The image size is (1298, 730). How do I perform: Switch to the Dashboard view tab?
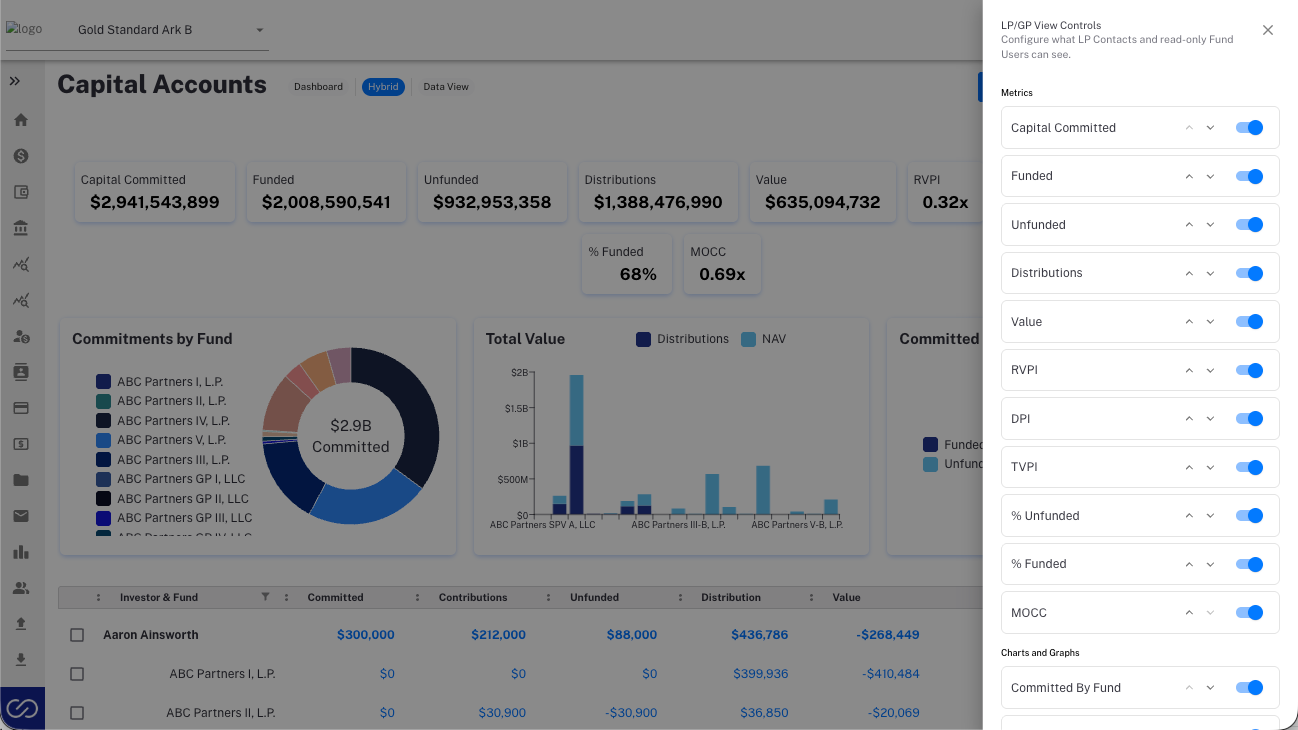[x=318, y=87]
